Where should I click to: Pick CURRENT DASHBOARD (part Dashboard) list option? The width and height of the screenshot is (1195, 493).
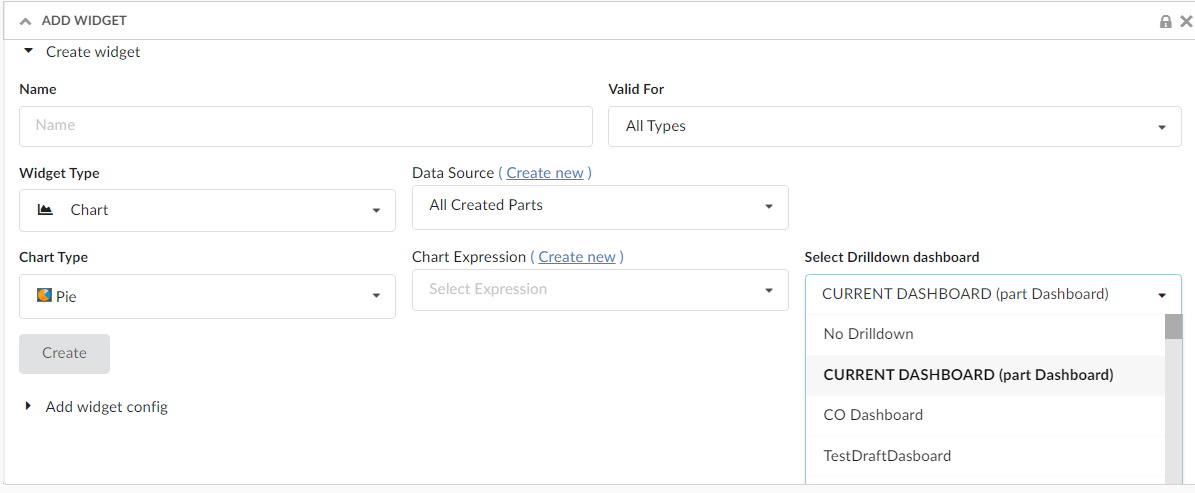click(x=967, y=375)
